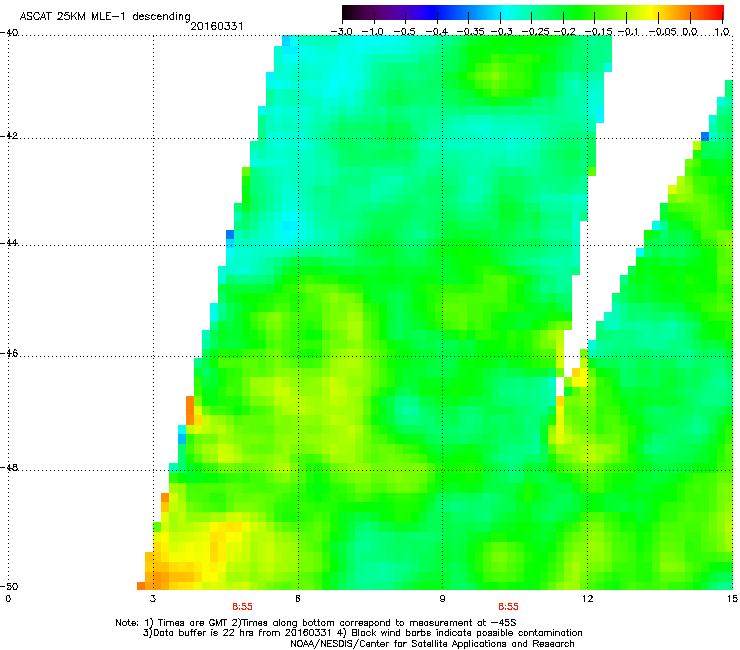Select the -0.15 color scale label
Image resolution: width=740 pixels, height=650 pixels.
596,32
